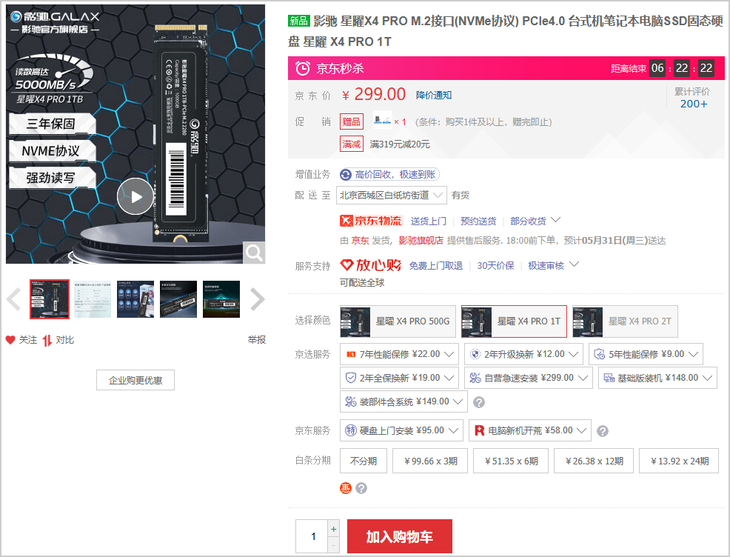730x557 pixels.
Task: Open 降价通知 price drop alert link
Action: click(x=434, y=96)
